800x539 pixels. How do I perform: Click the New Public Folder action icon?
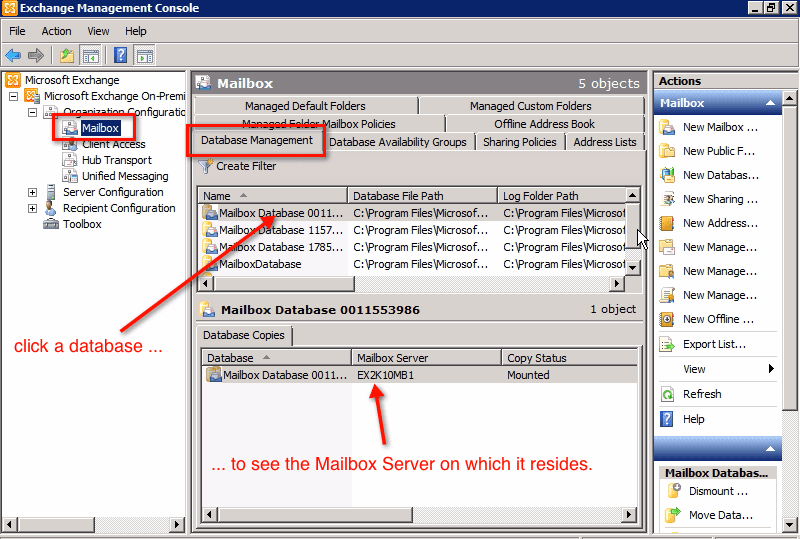tap(667, 151)
